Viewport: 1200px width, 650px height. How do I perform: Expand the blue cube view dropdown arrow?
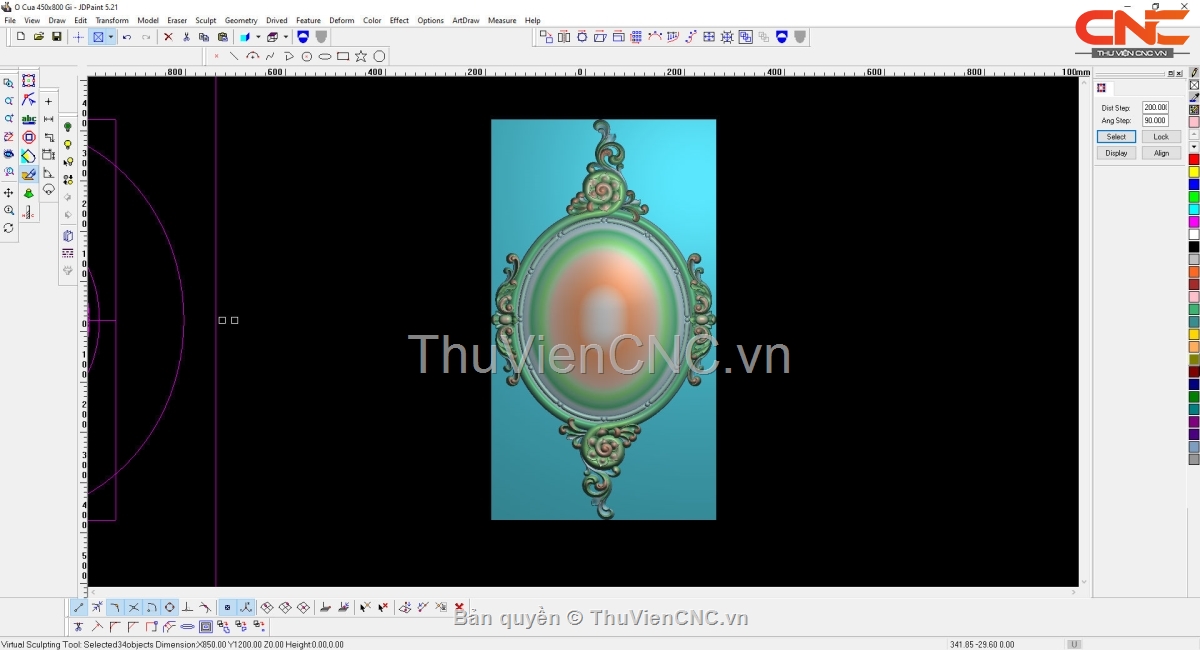coord(258,37)
